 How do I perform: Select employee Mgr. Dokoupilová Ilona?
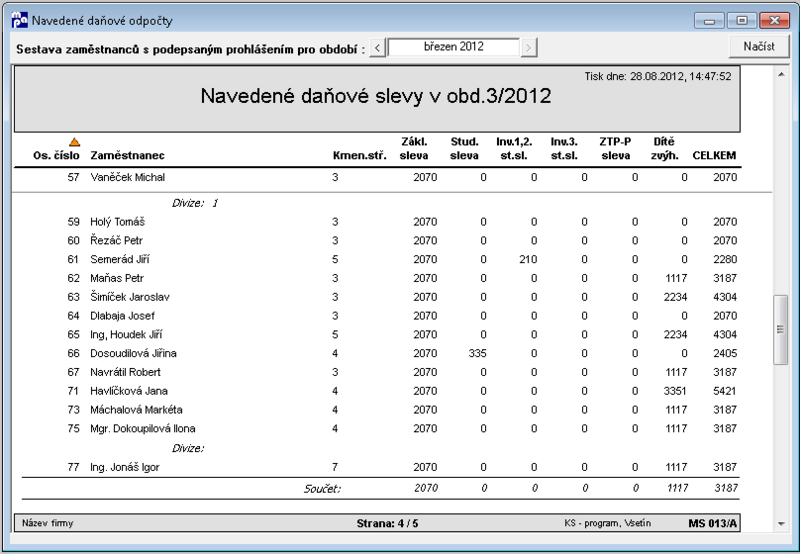coord(143,429)
